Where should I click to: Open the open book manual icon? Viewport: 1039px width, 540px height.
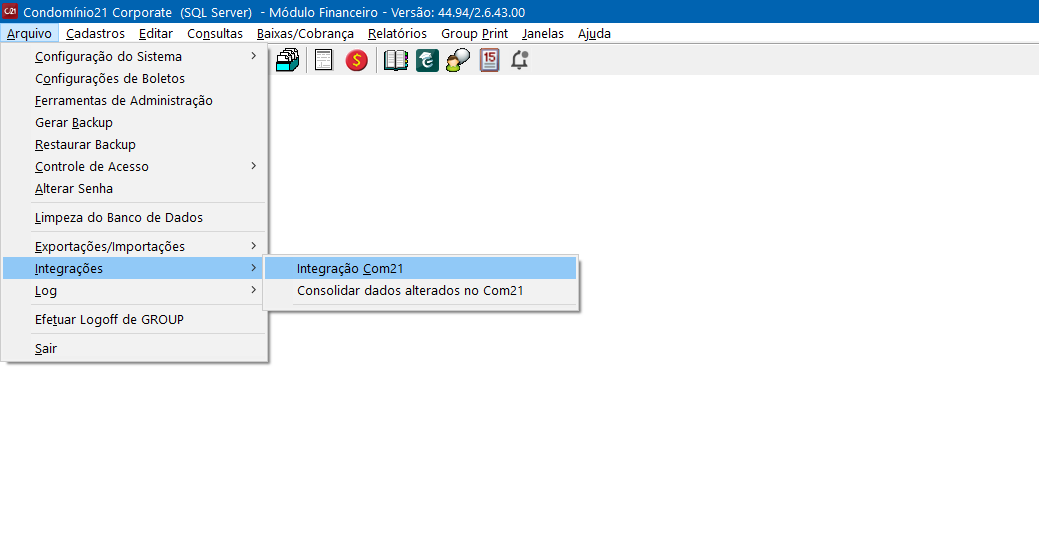point(396,60)
